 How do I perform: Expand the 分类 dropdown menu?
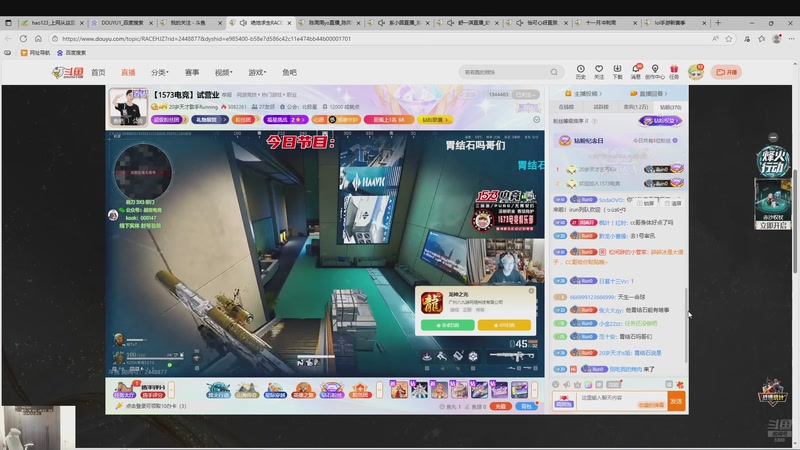[160, 72]
